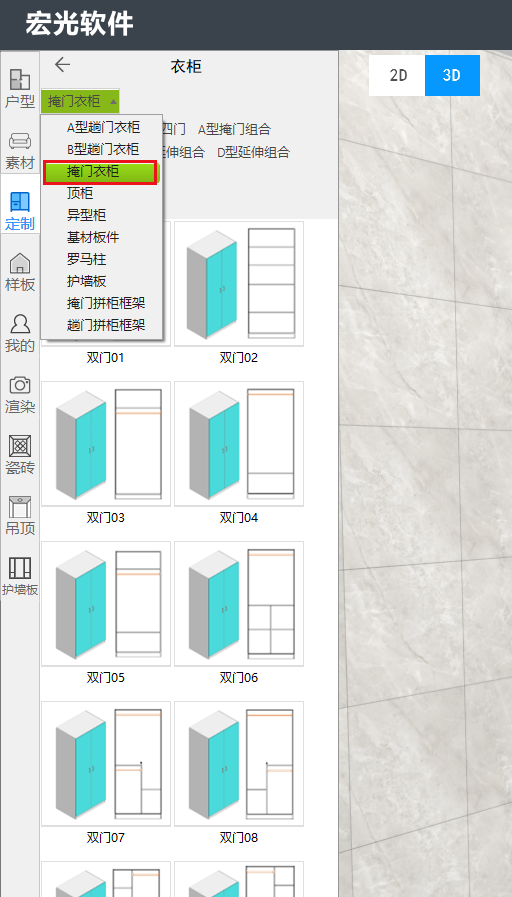Screen dimensions: 512x897
Task: Select the 双门02 wardrobe thumbnail
Action: pos(239,284)
